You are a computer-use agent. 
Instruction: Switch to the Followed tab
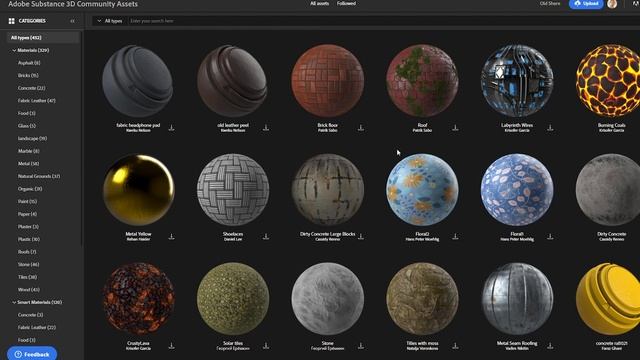click(346, 3)
